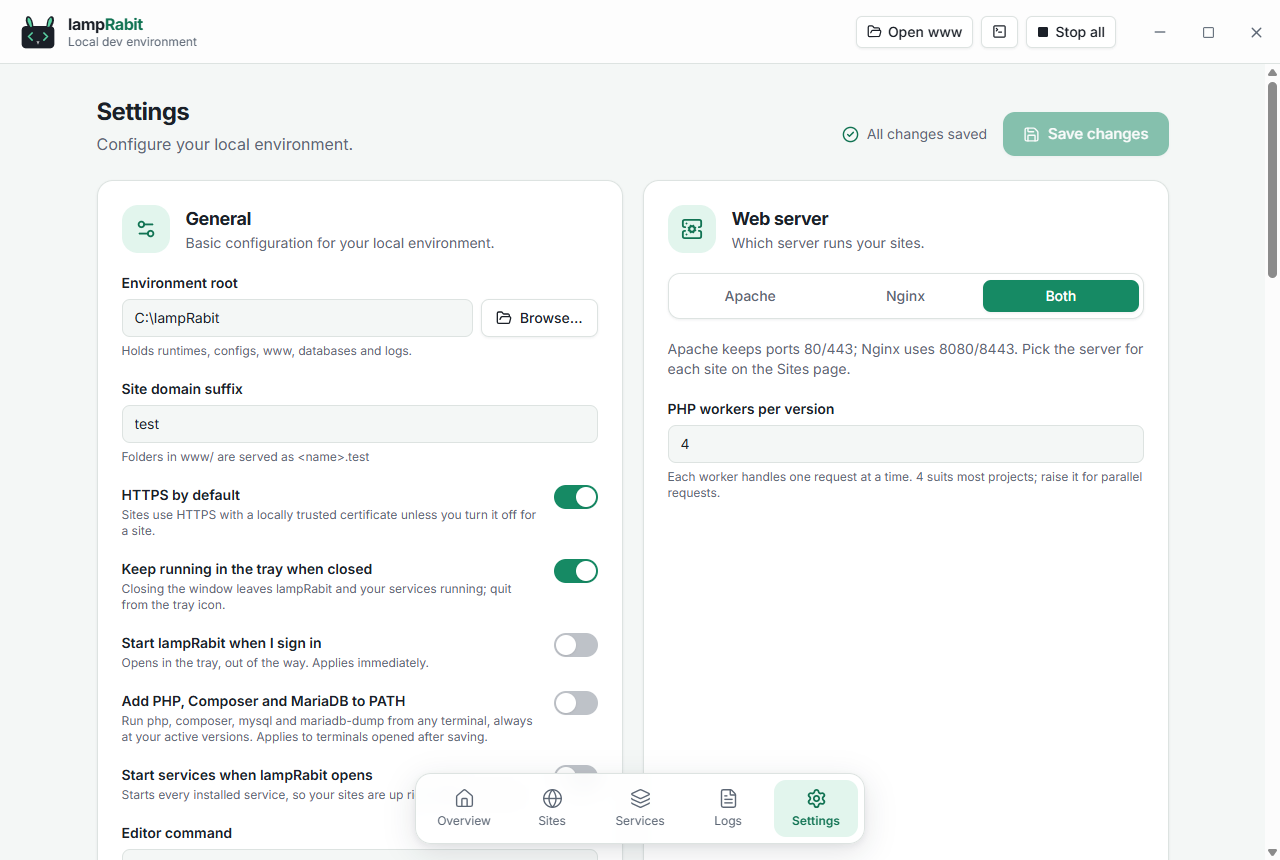Enable Start lampRabit when I sign in
The image size is (1280, 860).
576,645
